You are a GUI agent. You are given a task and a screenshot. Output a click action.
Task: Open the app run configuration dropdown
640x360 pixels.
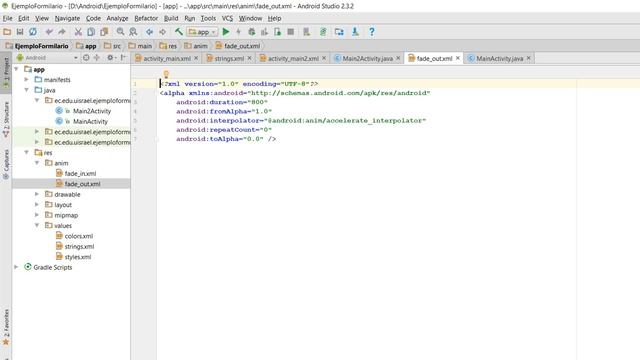pos(202,32)
